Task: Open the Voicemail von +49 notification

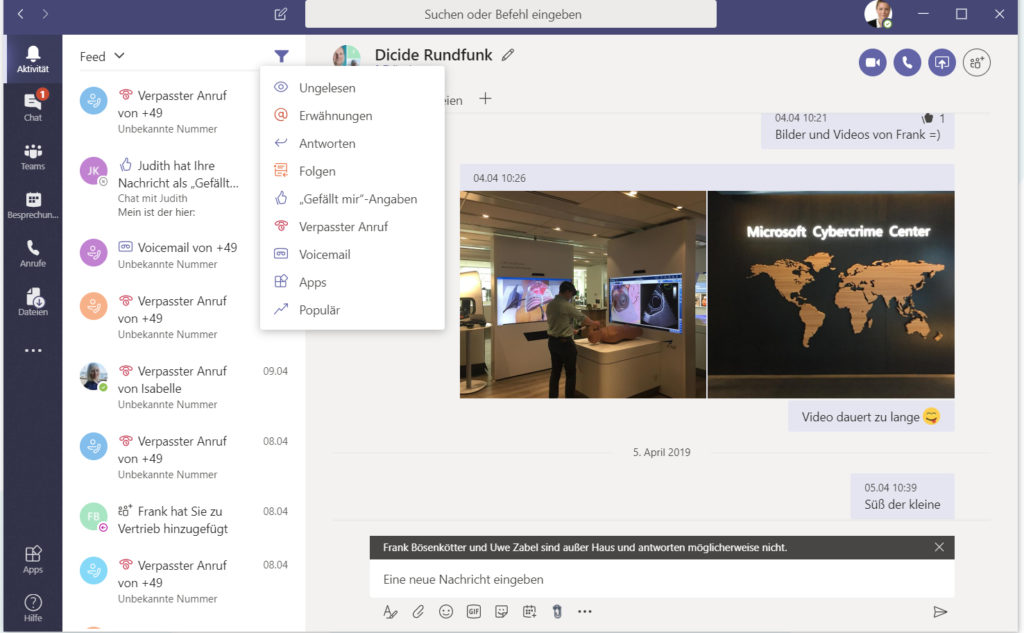Action: (184, 255)
